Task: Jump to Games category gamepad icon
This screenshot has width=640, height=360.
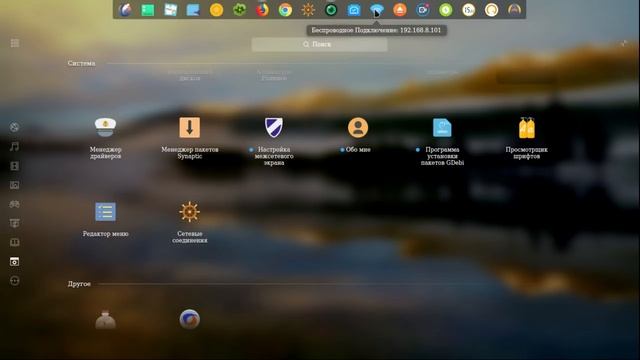Action: pos(14,204)
